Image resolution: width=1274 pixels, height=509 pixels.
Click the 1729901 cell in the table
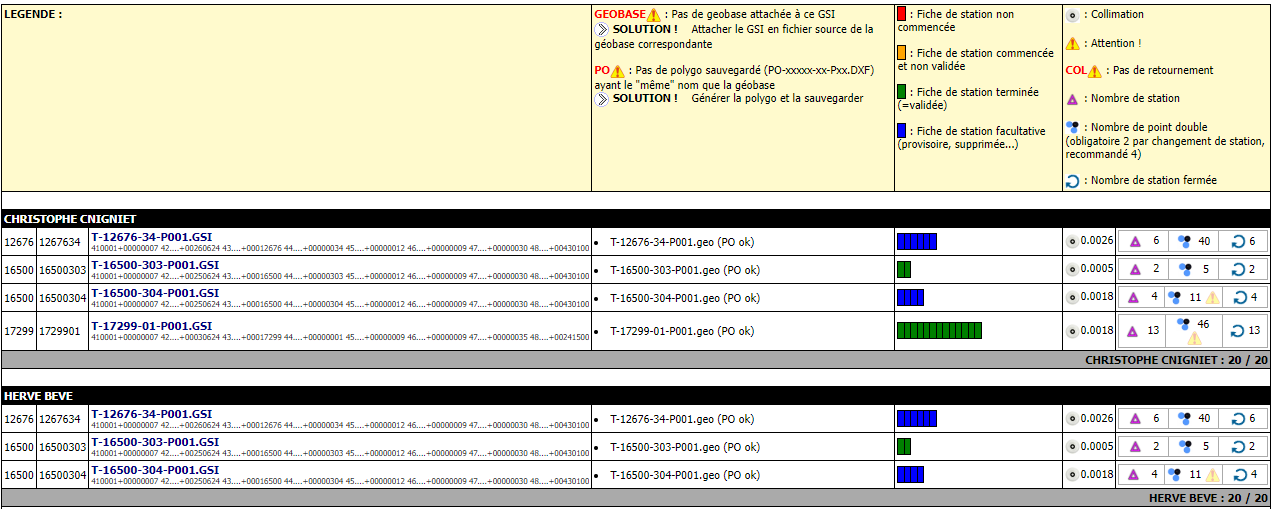coord(62,331)
